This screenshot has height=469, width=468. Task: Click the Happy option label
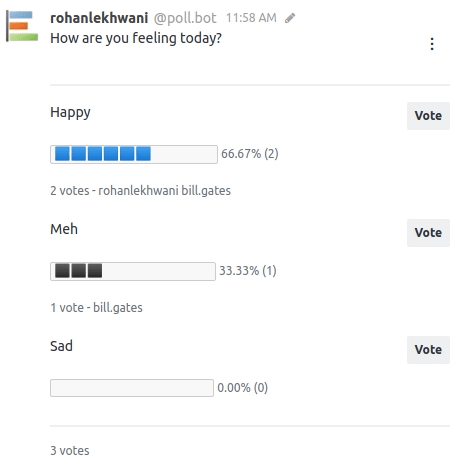click(70, 113)
